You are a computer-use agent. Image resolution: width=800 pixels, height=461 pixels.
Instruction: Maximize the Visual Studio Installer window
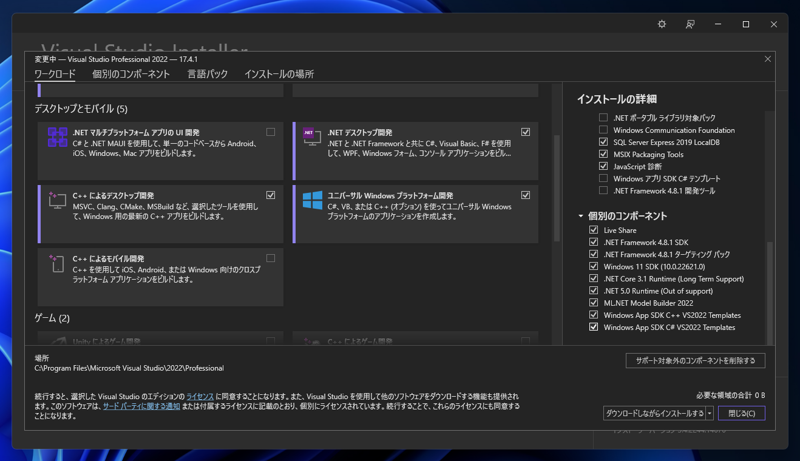(746, 24)
